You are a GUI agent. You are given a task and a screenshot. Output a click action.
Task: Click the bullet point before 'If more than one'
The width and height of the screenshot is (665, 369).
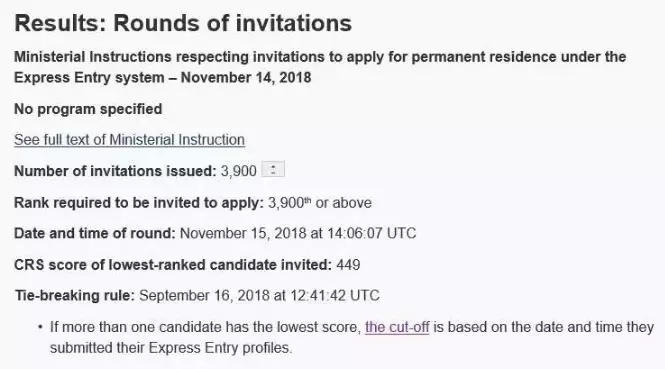coord(40,327)
